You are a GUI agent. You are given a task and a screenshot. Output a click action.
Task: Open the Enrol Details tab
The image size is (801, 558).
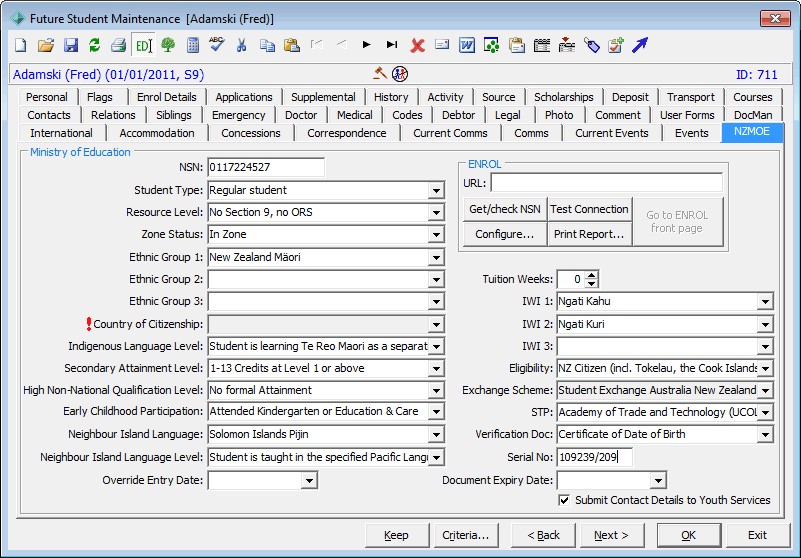167,97
